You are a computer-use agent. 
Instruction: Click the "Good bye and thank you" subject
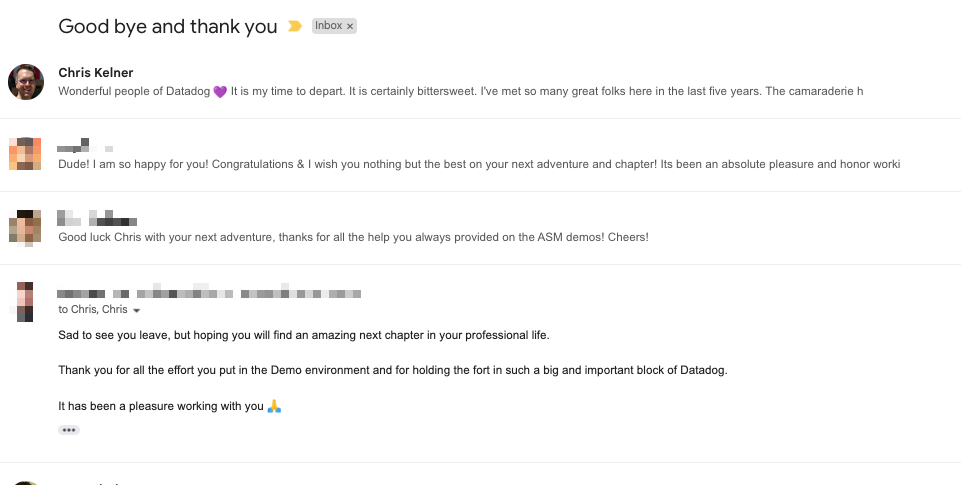168,26
